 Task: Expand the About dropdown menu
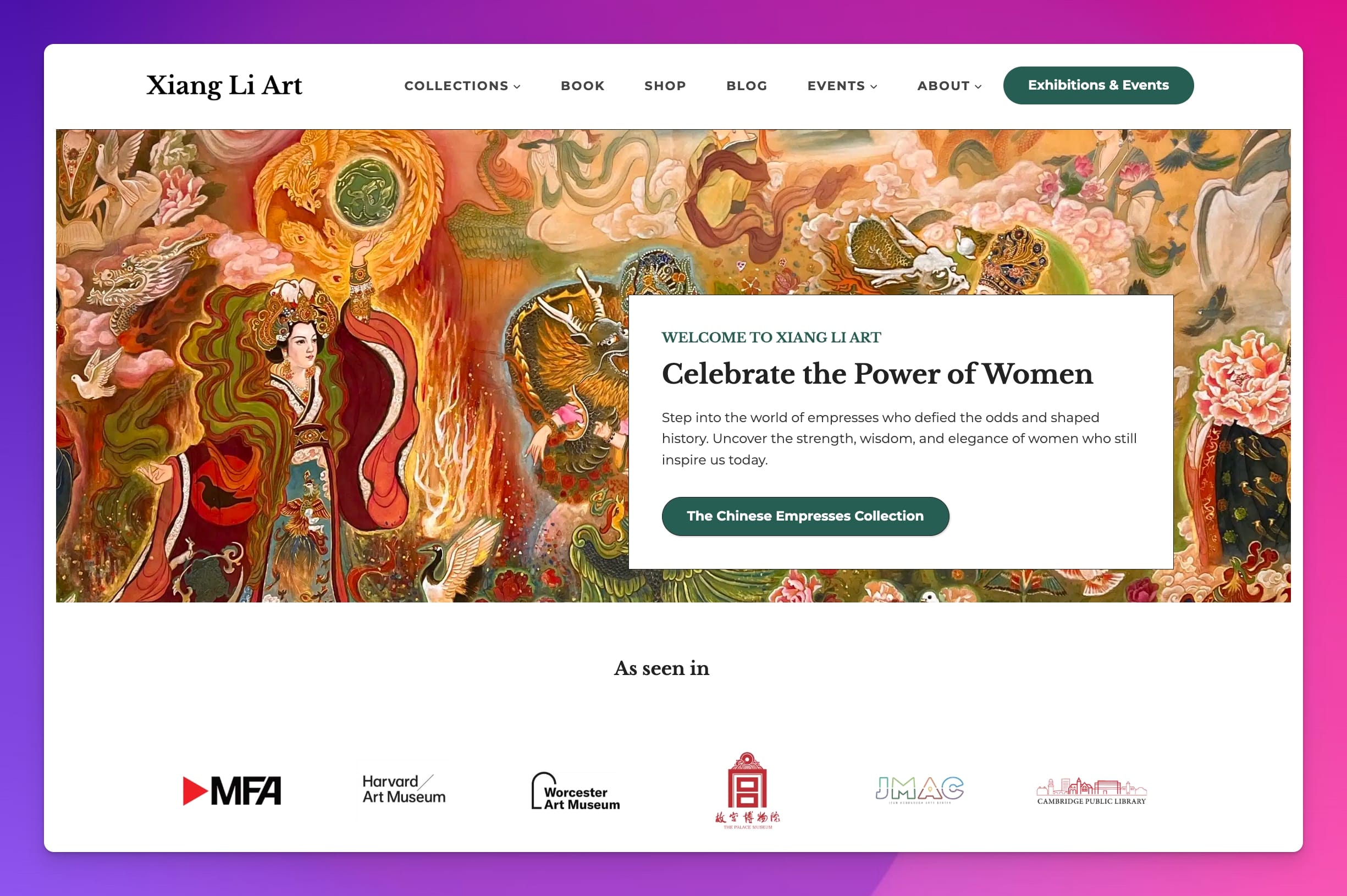(x=949, y=86)
